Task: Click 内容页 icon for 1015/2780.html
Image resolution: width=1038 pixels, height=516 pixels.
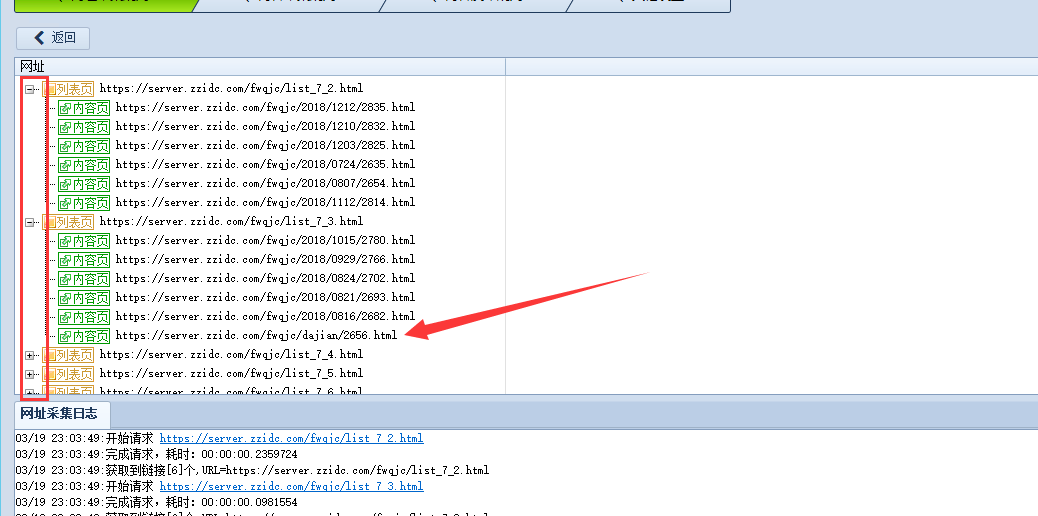Action: pos(83,241)
